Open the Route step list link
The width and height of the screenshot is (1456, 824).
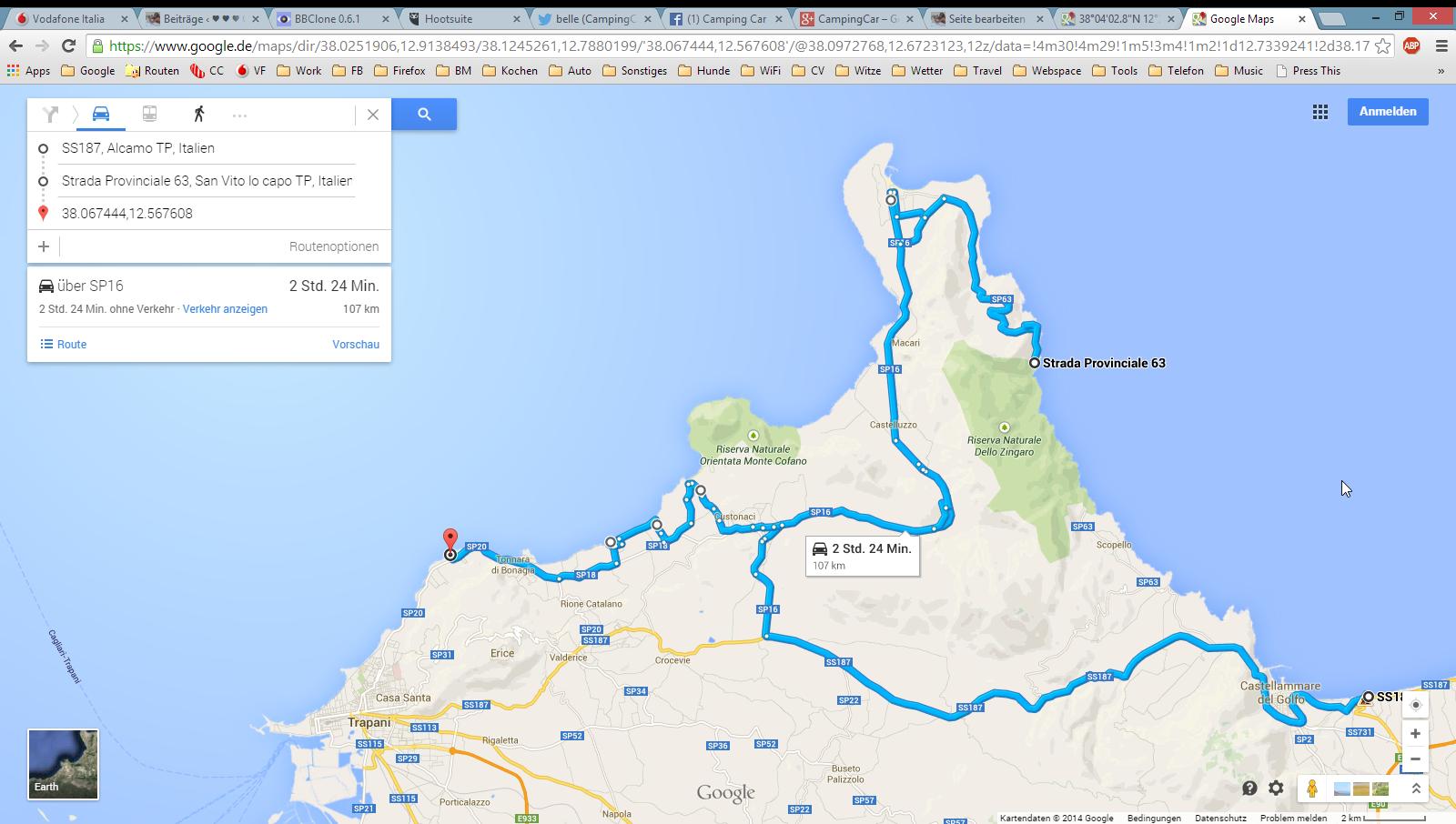64,345
